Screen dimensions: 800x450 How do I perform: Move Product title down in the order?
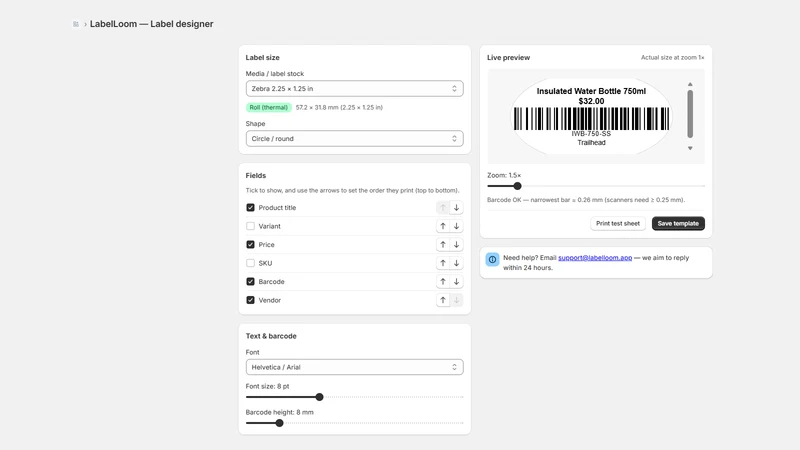tap(456, 208)
